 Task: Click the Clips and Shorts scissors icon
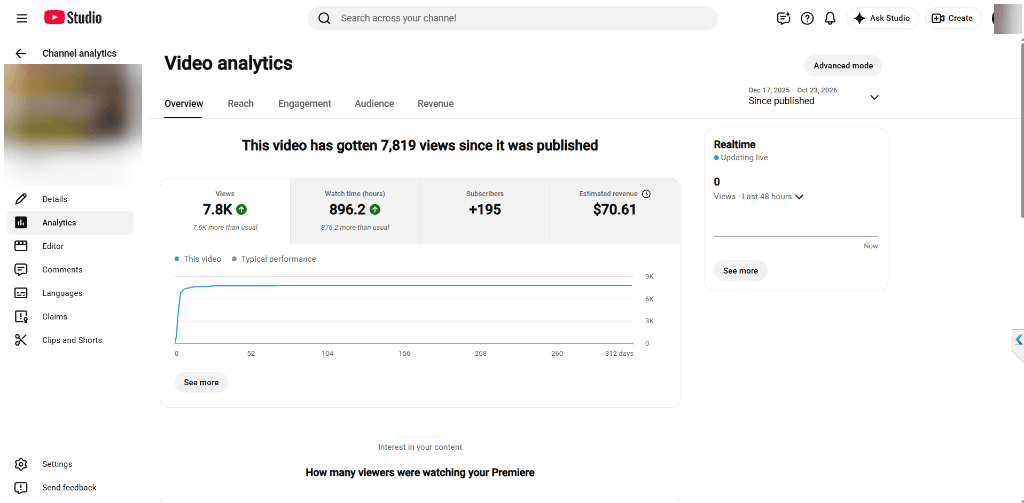(x=21, y=340)
